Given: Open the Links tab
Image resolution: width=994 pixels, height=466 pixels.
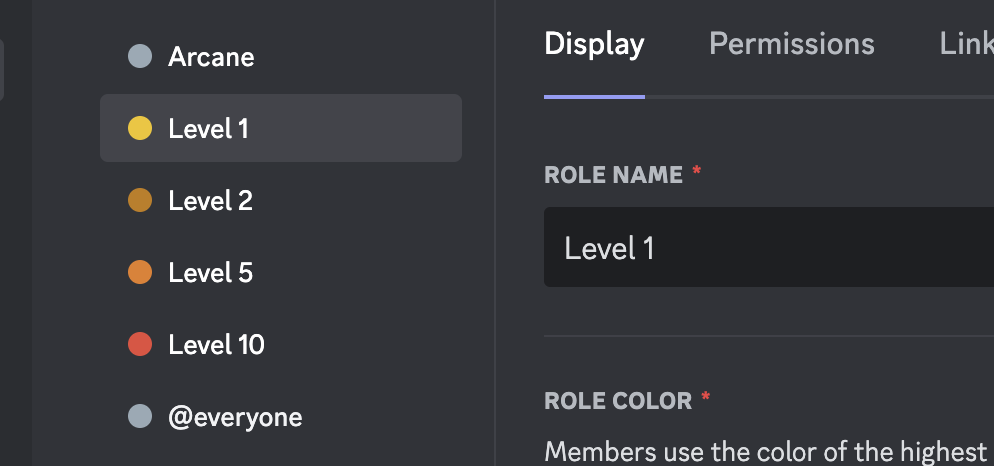Looking at the screenshot, I should click(966, 44).
